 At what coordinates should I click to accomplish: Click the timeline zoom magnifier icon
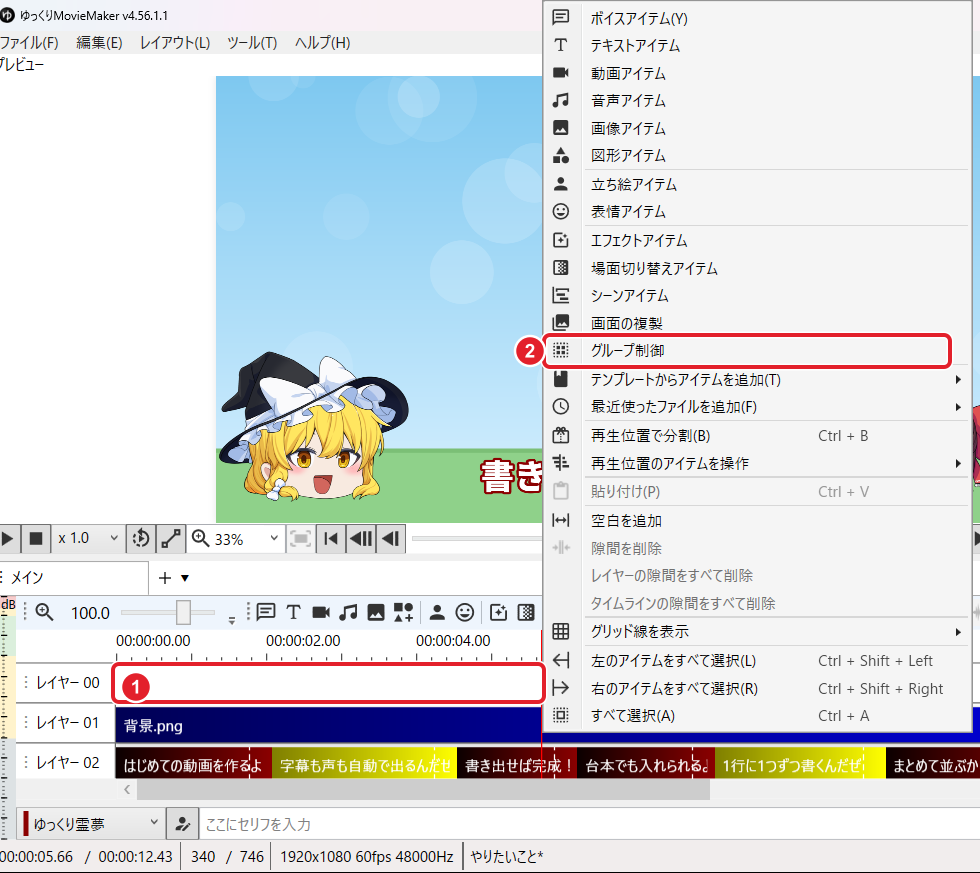pos(44,612)
